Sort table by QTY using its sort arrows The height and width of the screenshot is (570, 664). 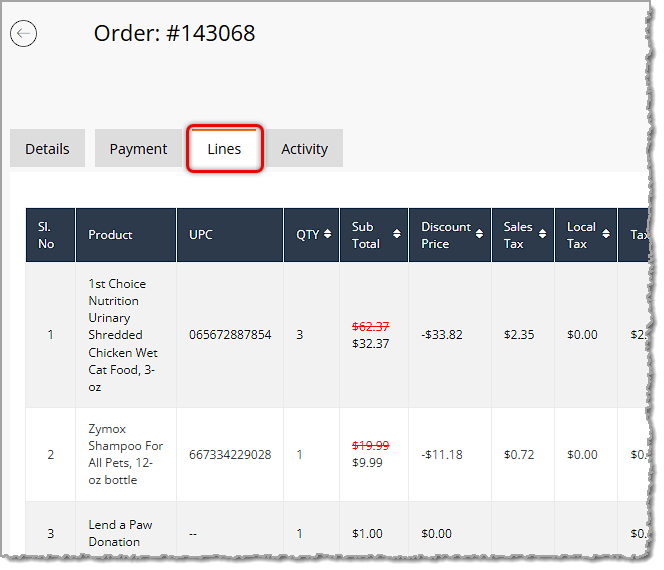327,234
